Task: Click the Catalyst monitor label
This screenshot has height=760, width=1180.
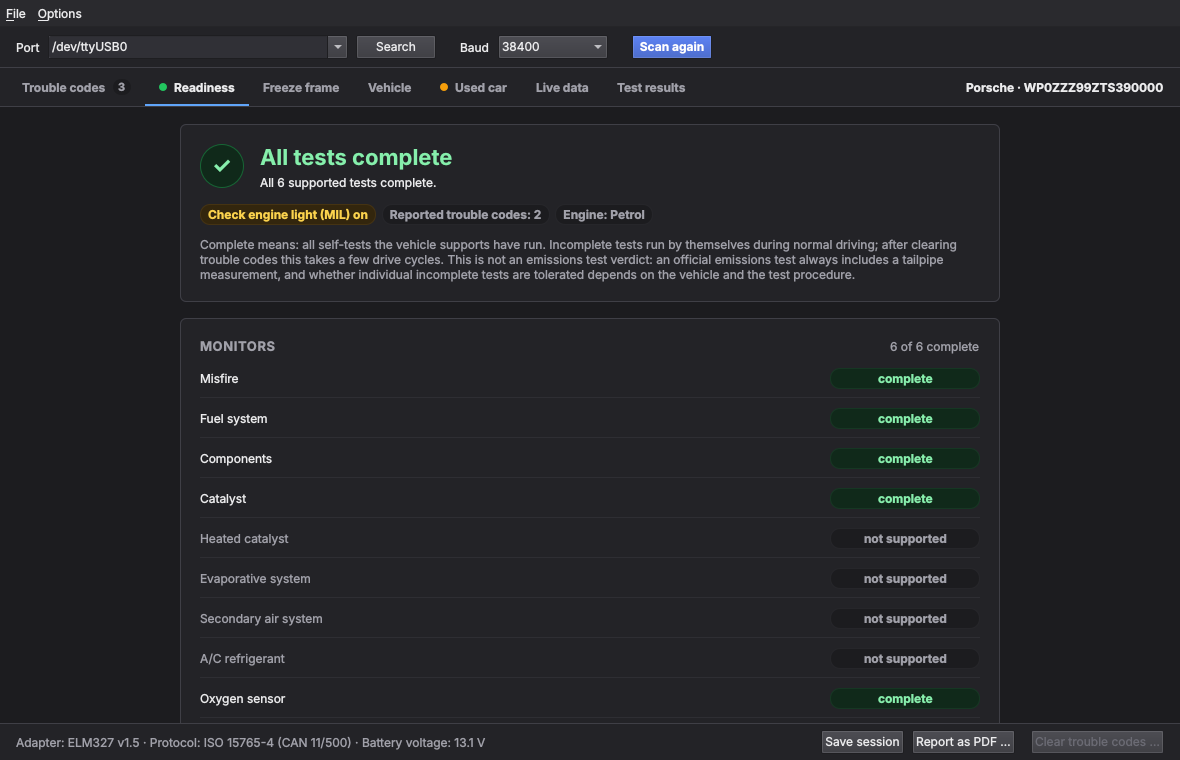Action: coord(223,498)
